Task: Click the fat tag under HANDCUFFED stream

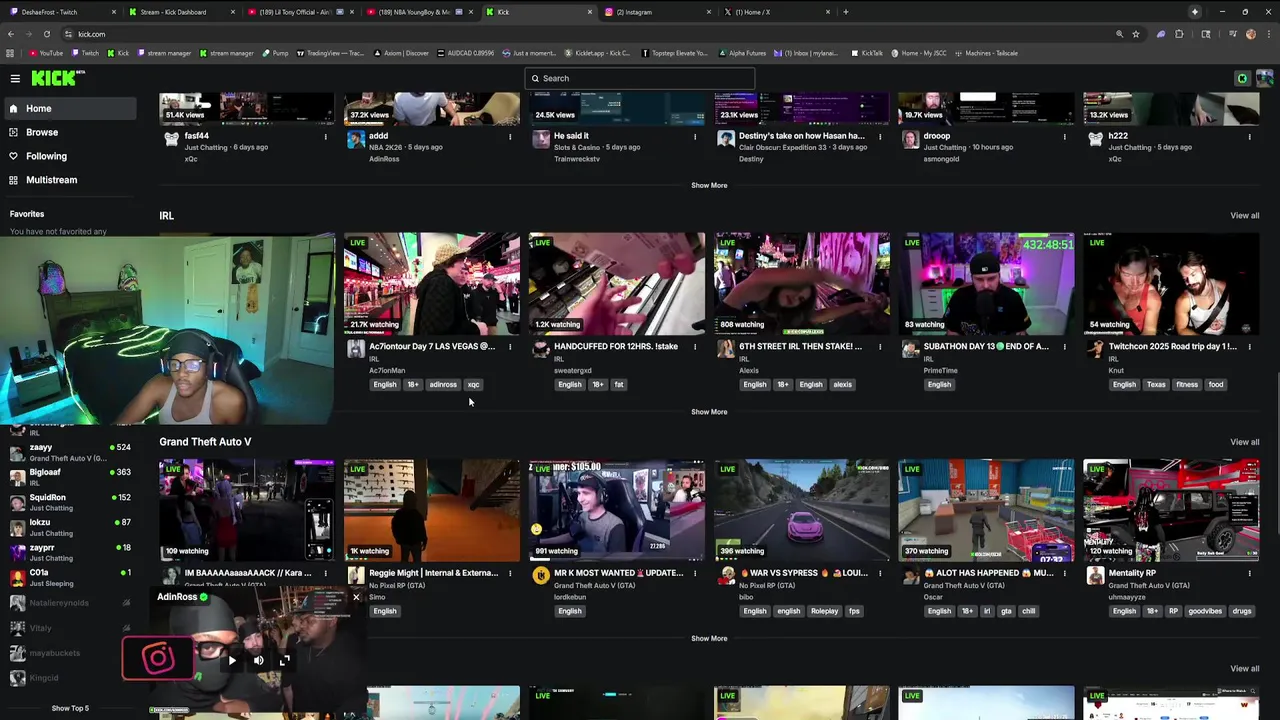Action: 619,384
